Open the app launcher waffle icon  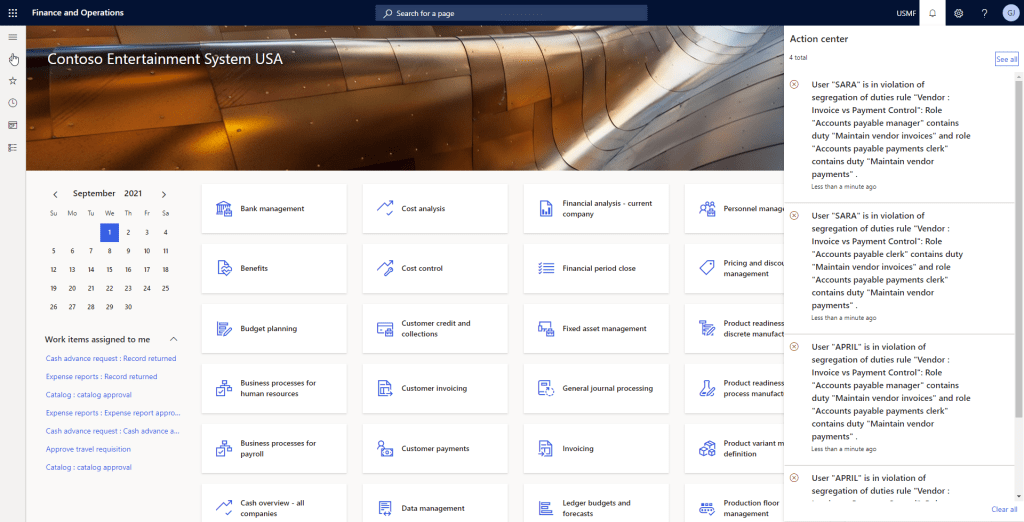click(13, 13)
